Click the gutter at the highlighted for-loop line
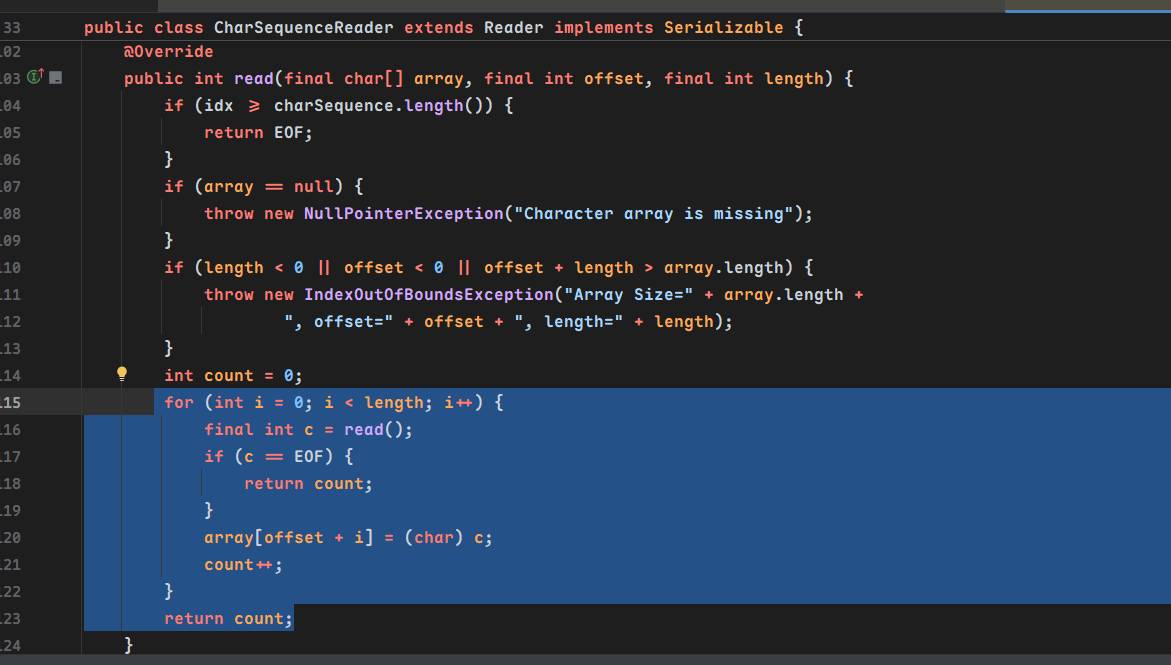Screen dimensions: 1171x665 click(x=40, y=402)
